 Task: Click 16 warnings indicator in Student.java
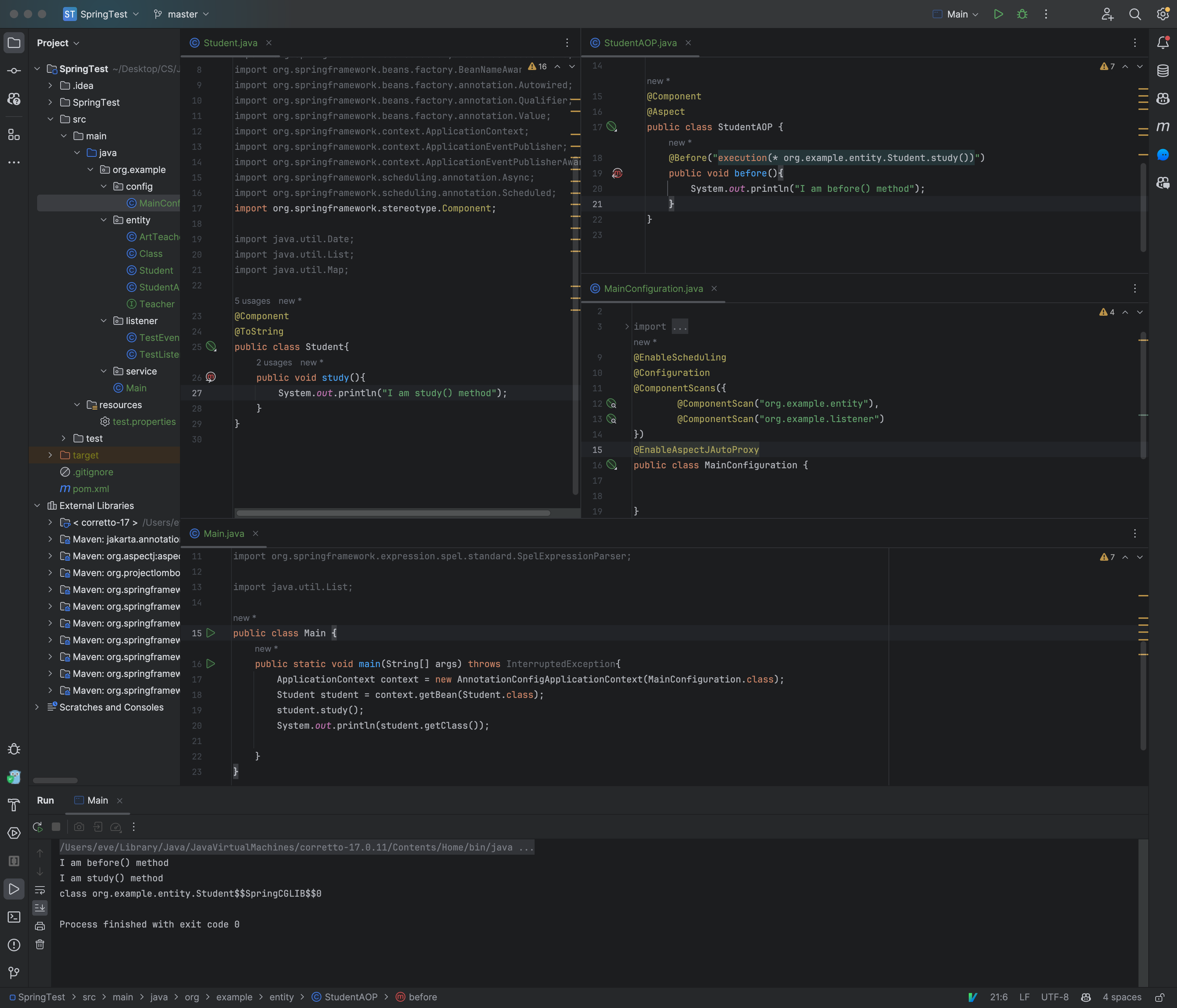[x=537, y=66]
